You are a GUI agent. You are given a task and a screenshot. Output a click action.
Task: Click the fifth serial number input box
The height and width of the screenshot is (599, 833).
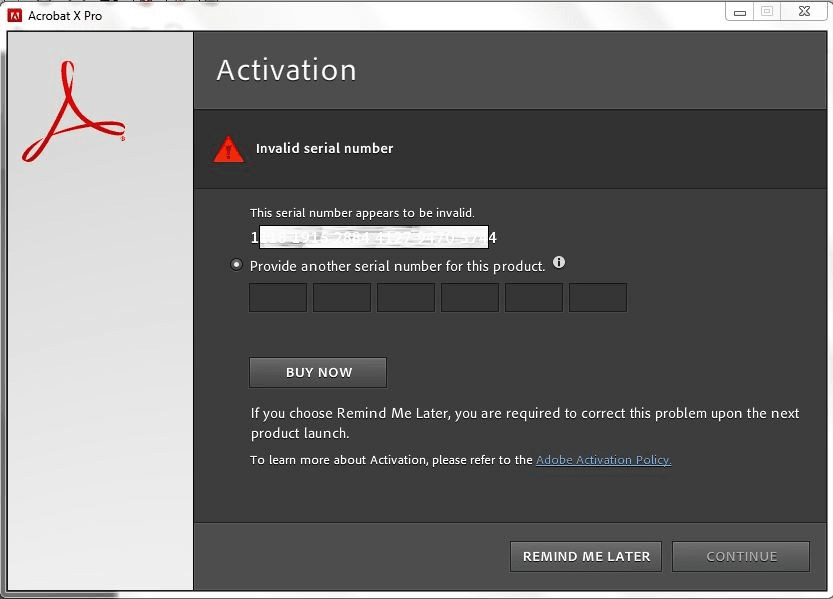[x=533, y=297]
